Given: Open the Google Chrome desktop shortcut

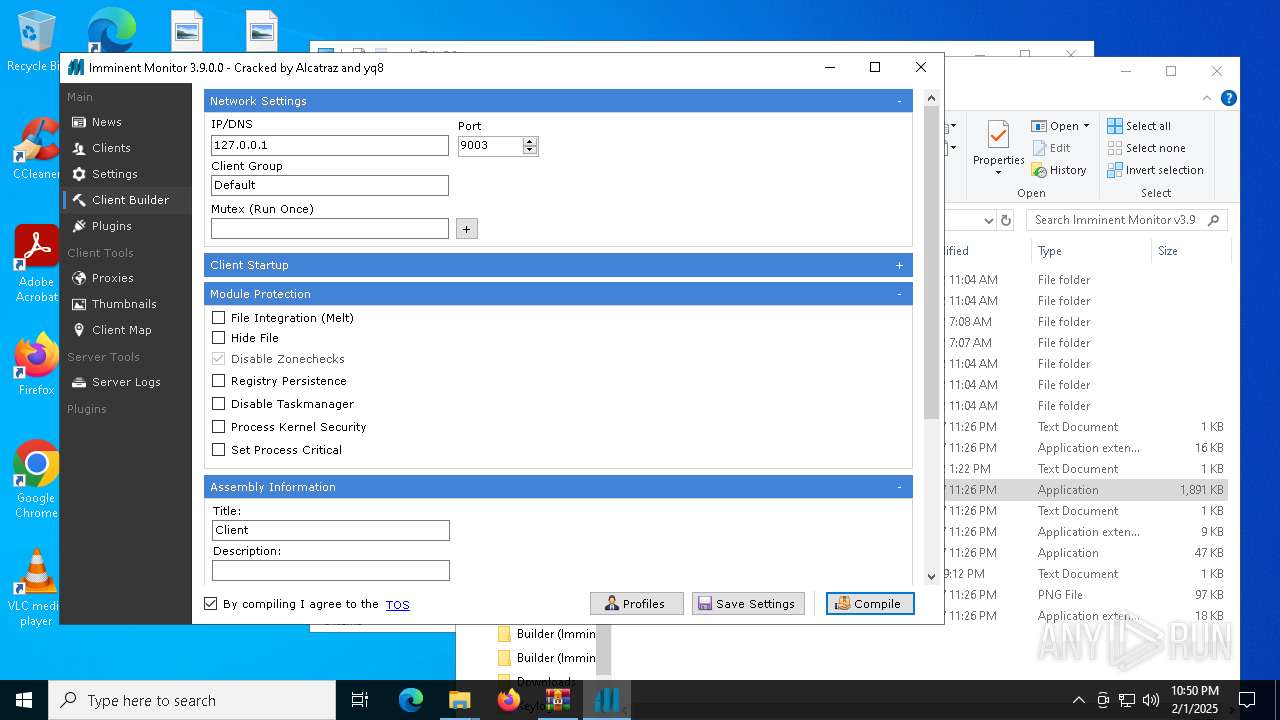Looking at the screenshot, I should coord(36,480).
